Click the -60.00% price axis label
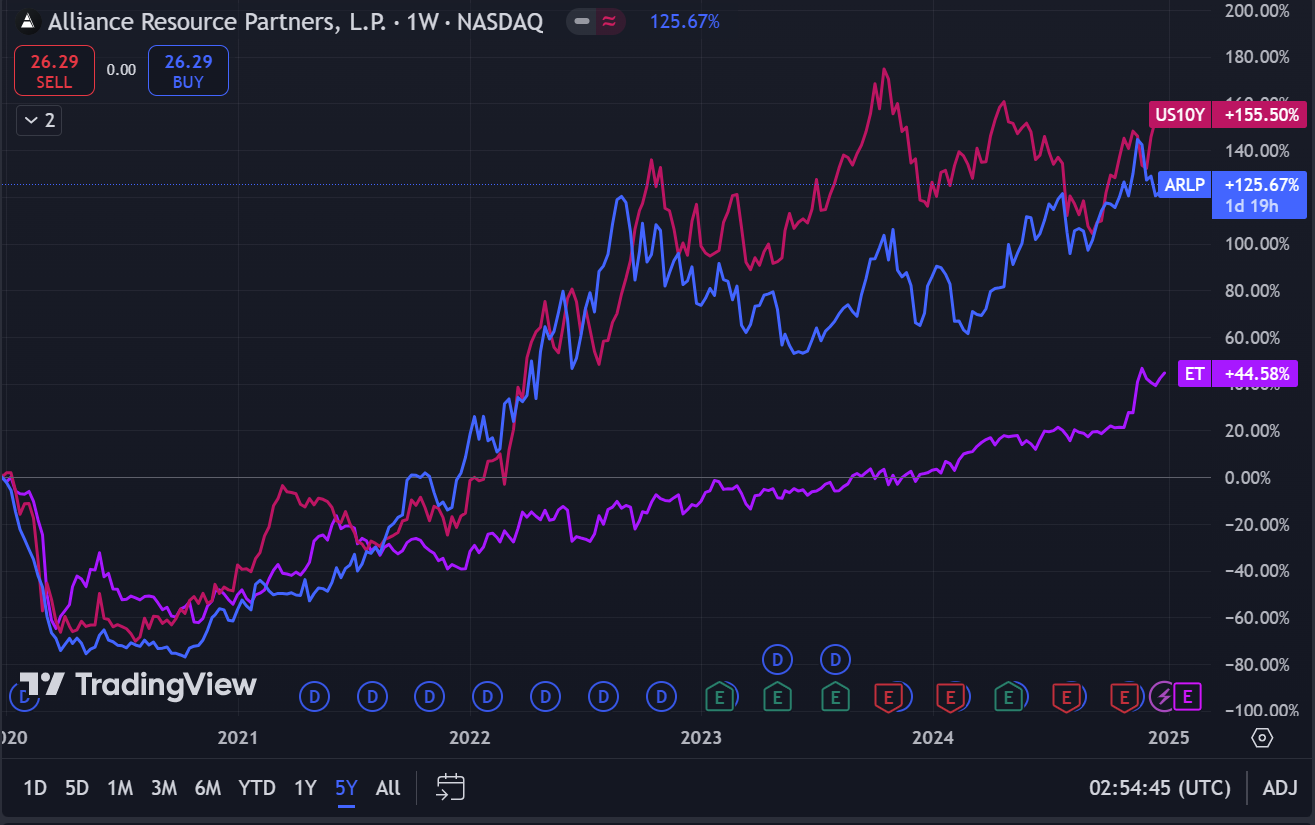The image size is (1315, 825). (x=1257, y=618)
